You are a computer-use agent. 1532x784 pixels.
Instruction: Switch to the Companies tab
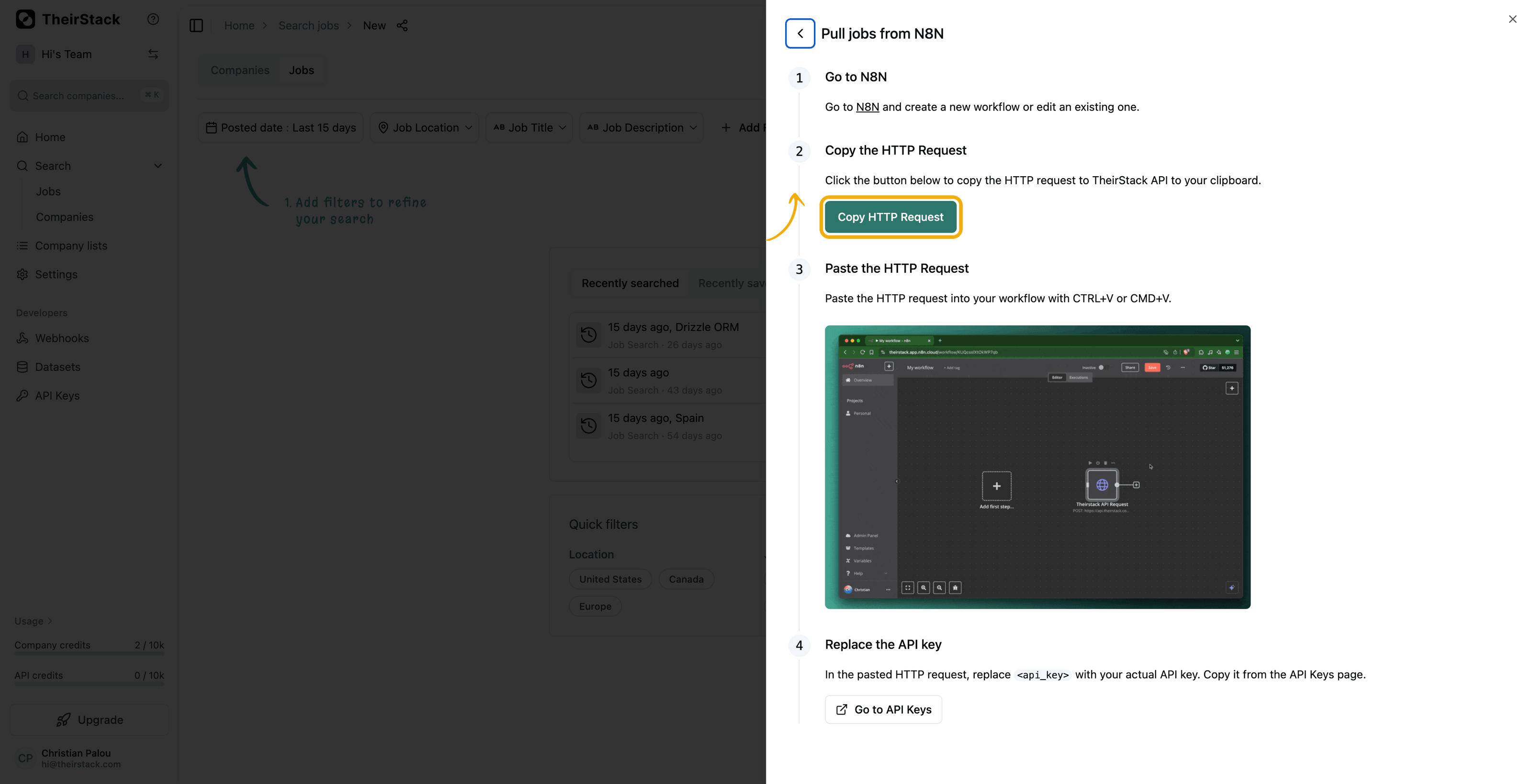(x=240, y=70)
